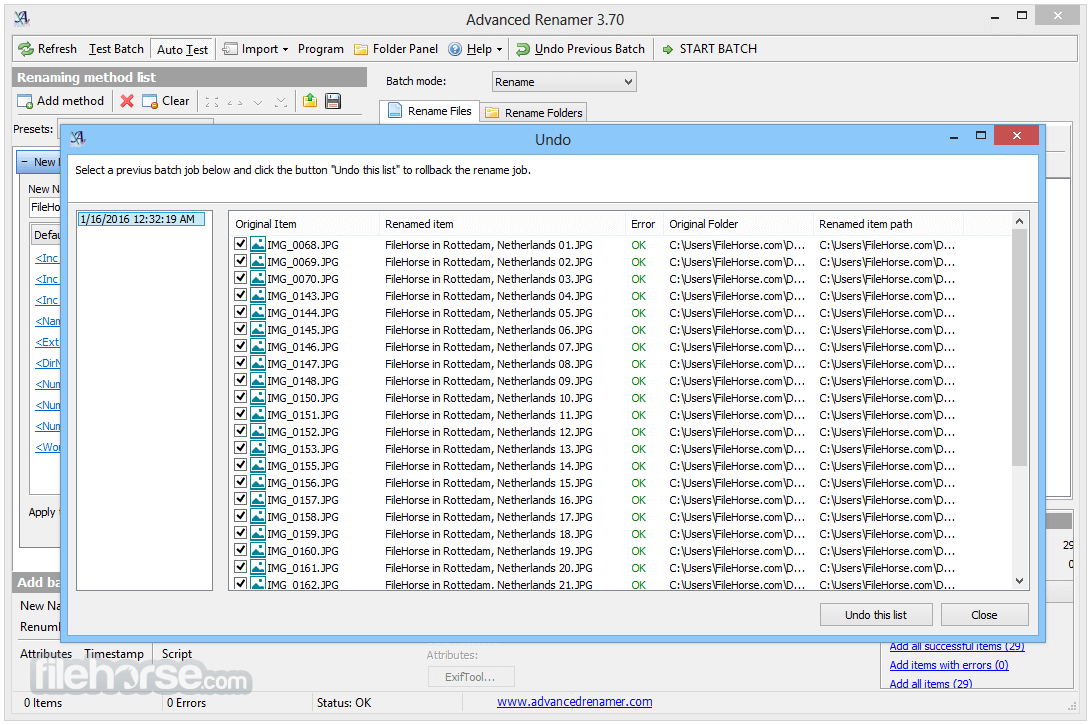Screen dimensions: 1091x725
Task: Click Undo Previous Batch arrow icon
Action: point(523,49)
